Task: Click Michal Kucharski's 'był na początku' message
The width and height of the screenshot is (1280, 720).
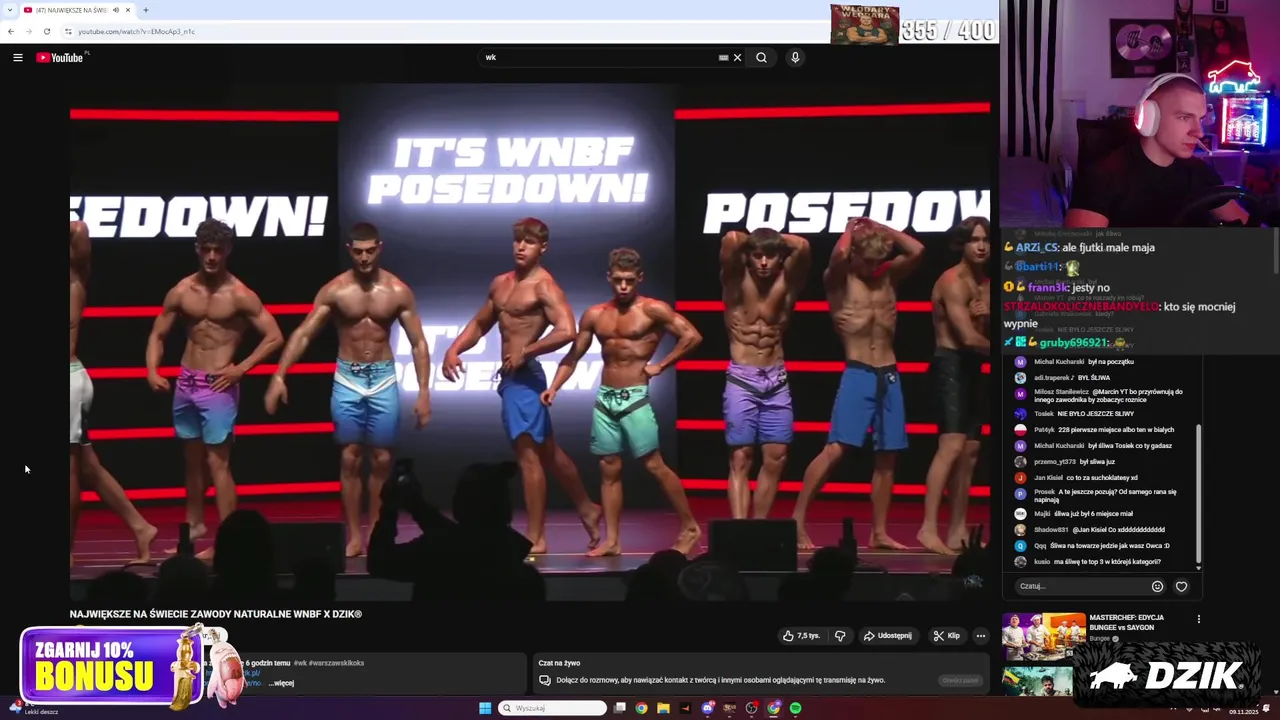Action: click(x=1083, y=362)
